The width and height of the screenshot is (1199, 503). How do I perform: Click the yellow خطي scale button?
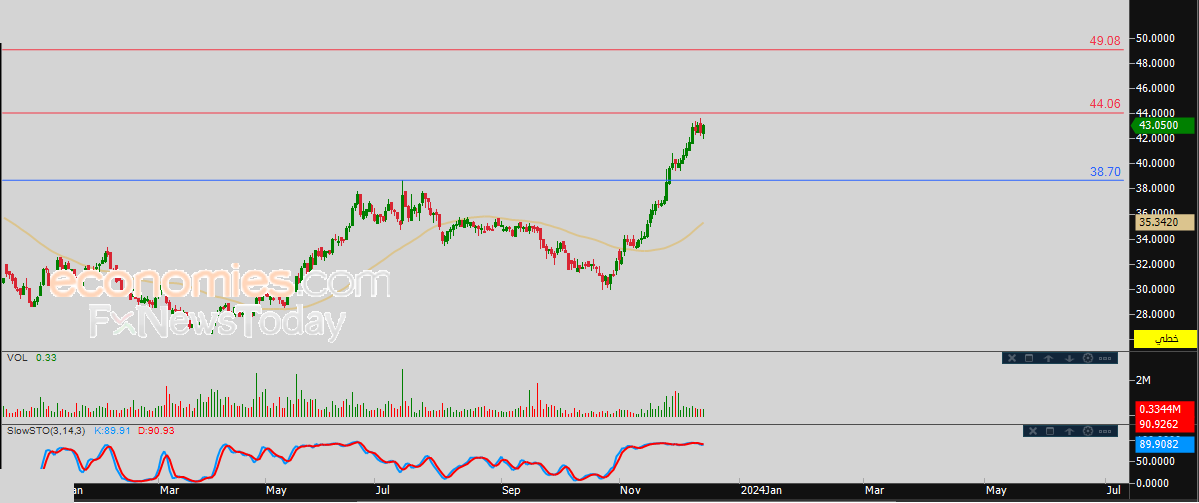point(1165,339)
